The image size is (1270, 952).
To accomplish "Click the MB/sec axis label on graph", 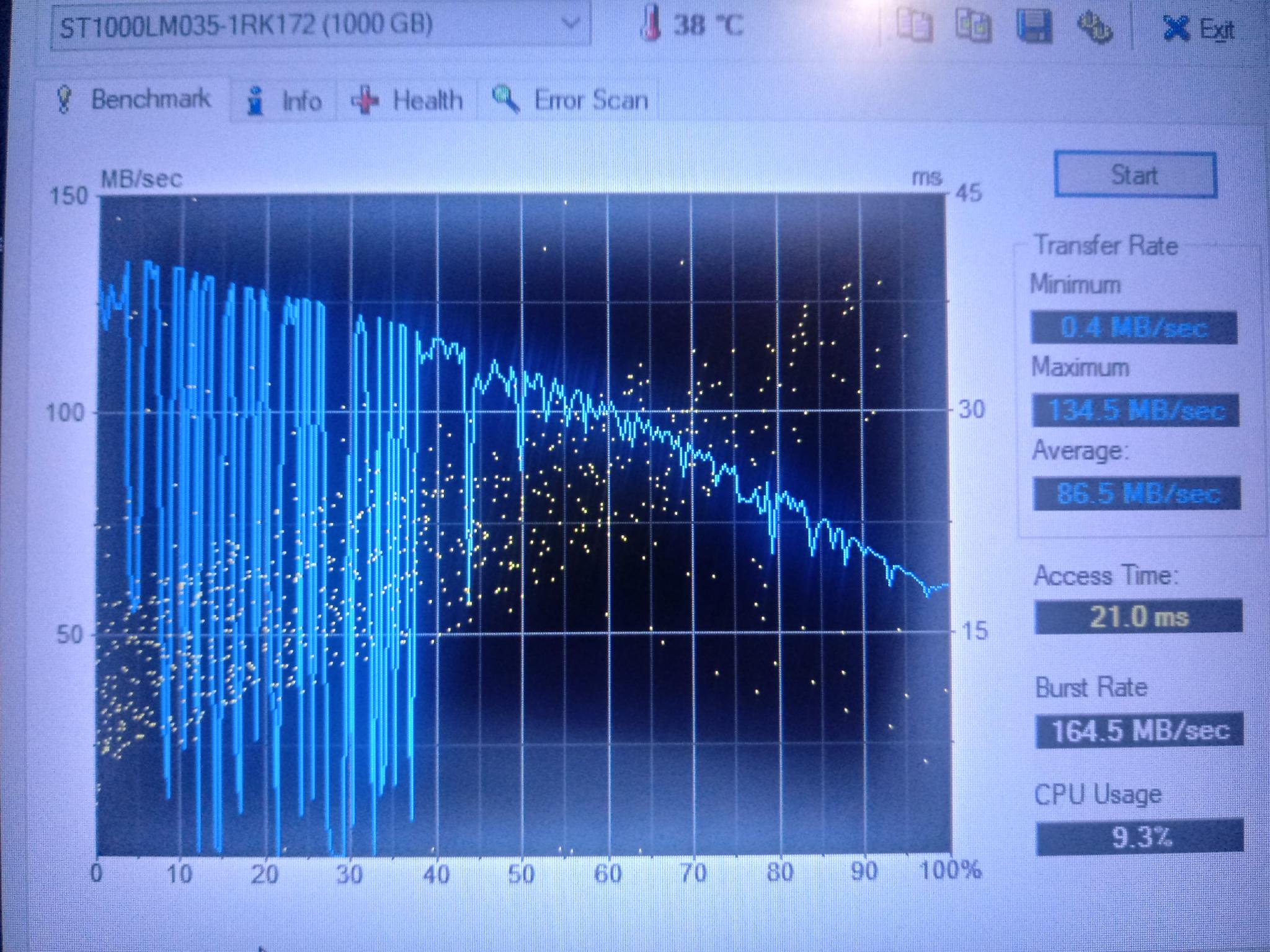I will point(141,179).
